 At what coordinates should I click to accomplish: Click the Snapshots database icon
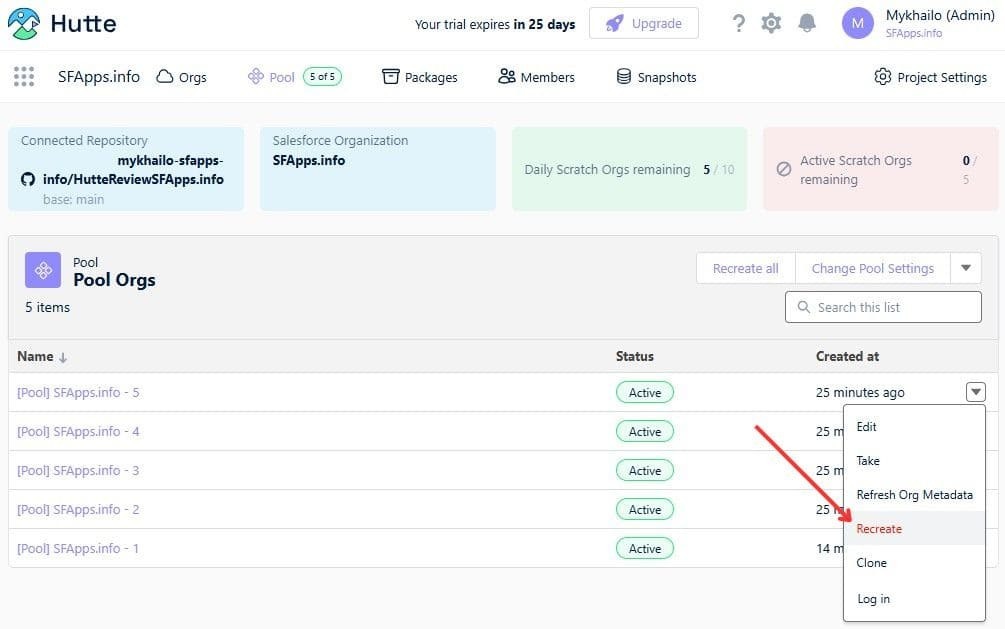click(624, 76)
